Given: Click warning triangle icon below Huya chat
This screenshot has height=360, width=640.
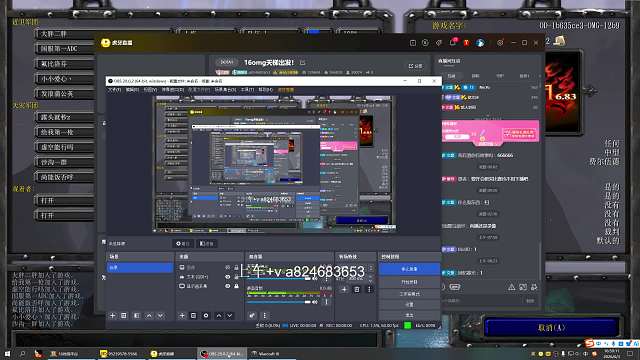Looking at the screenshot, I should [x=511, y=287].
